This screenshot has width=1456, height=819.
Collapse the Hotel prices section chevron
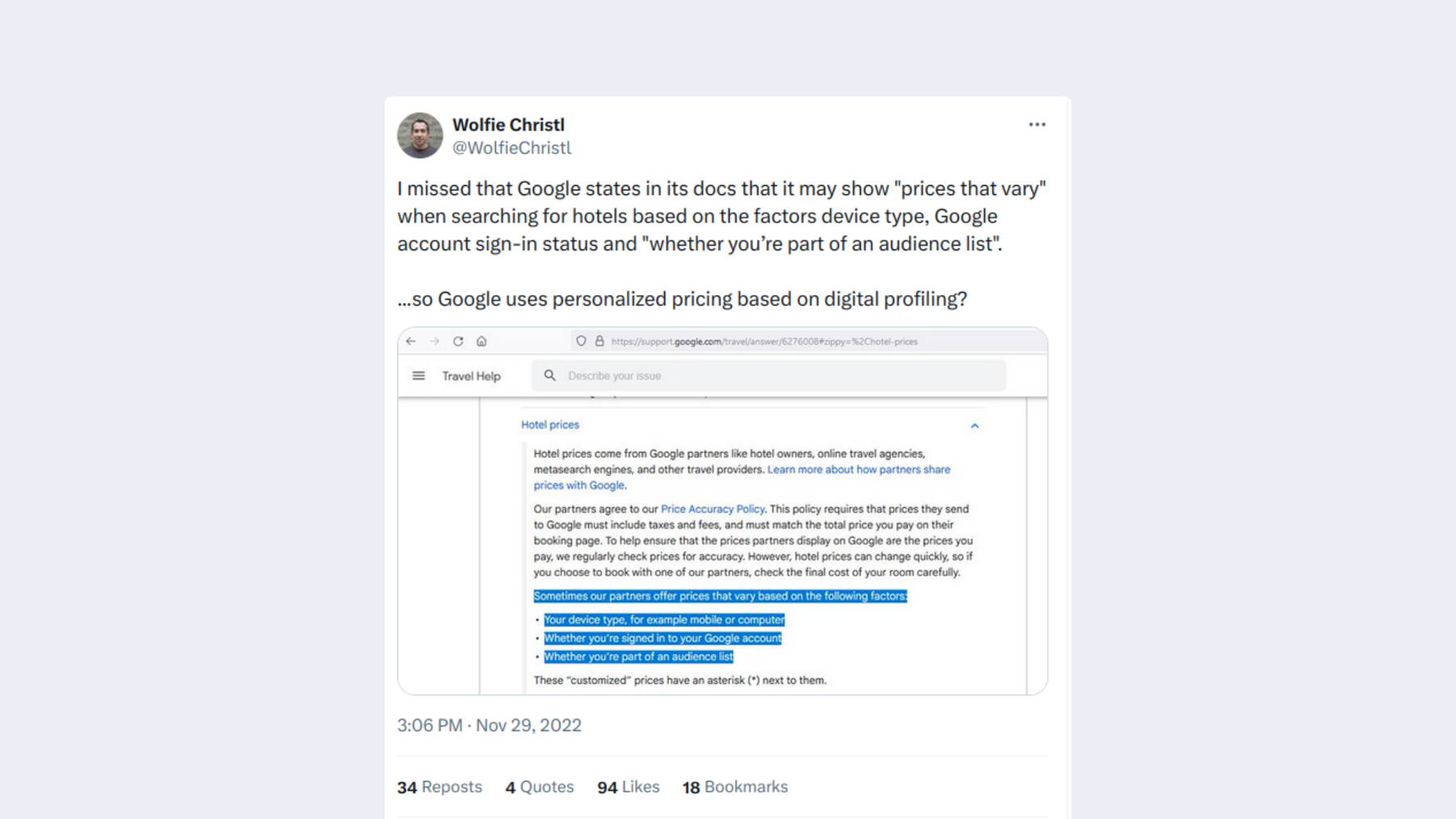click(975, 425)
